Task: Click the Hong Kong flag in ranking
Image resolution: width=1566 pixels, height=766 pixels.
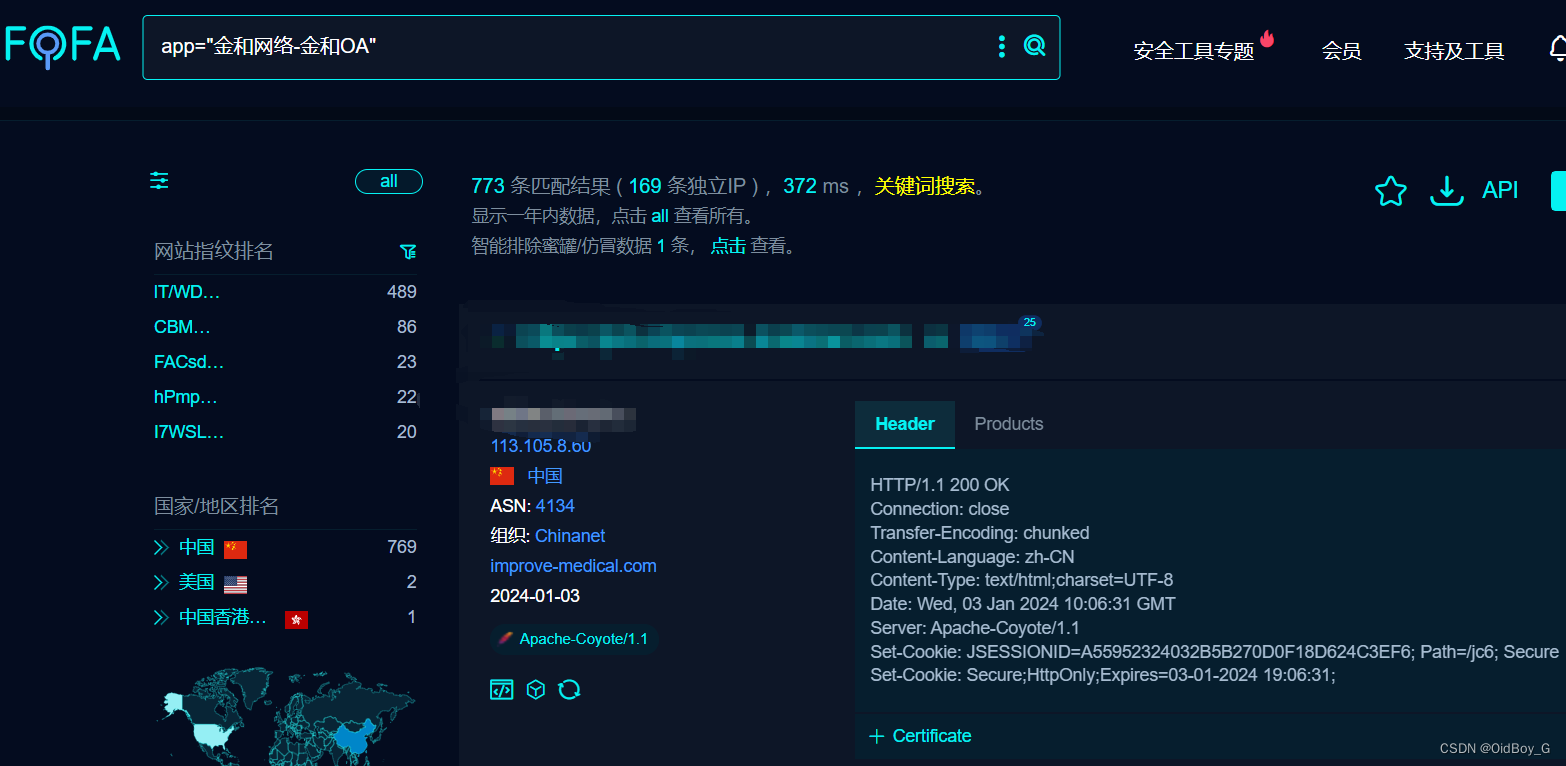Action: pos(296,619)
